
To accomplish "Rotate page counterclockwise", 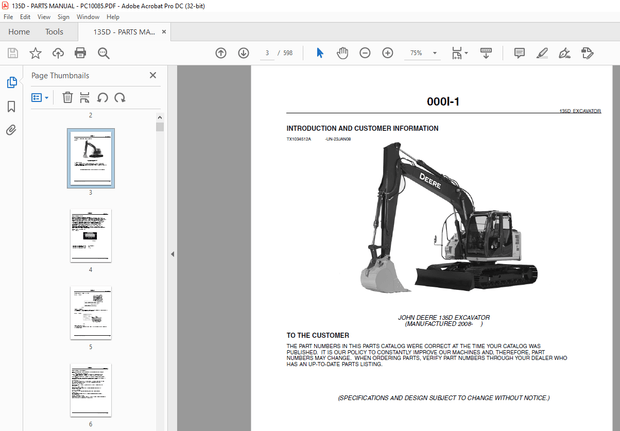I will [x=102, y=97].
